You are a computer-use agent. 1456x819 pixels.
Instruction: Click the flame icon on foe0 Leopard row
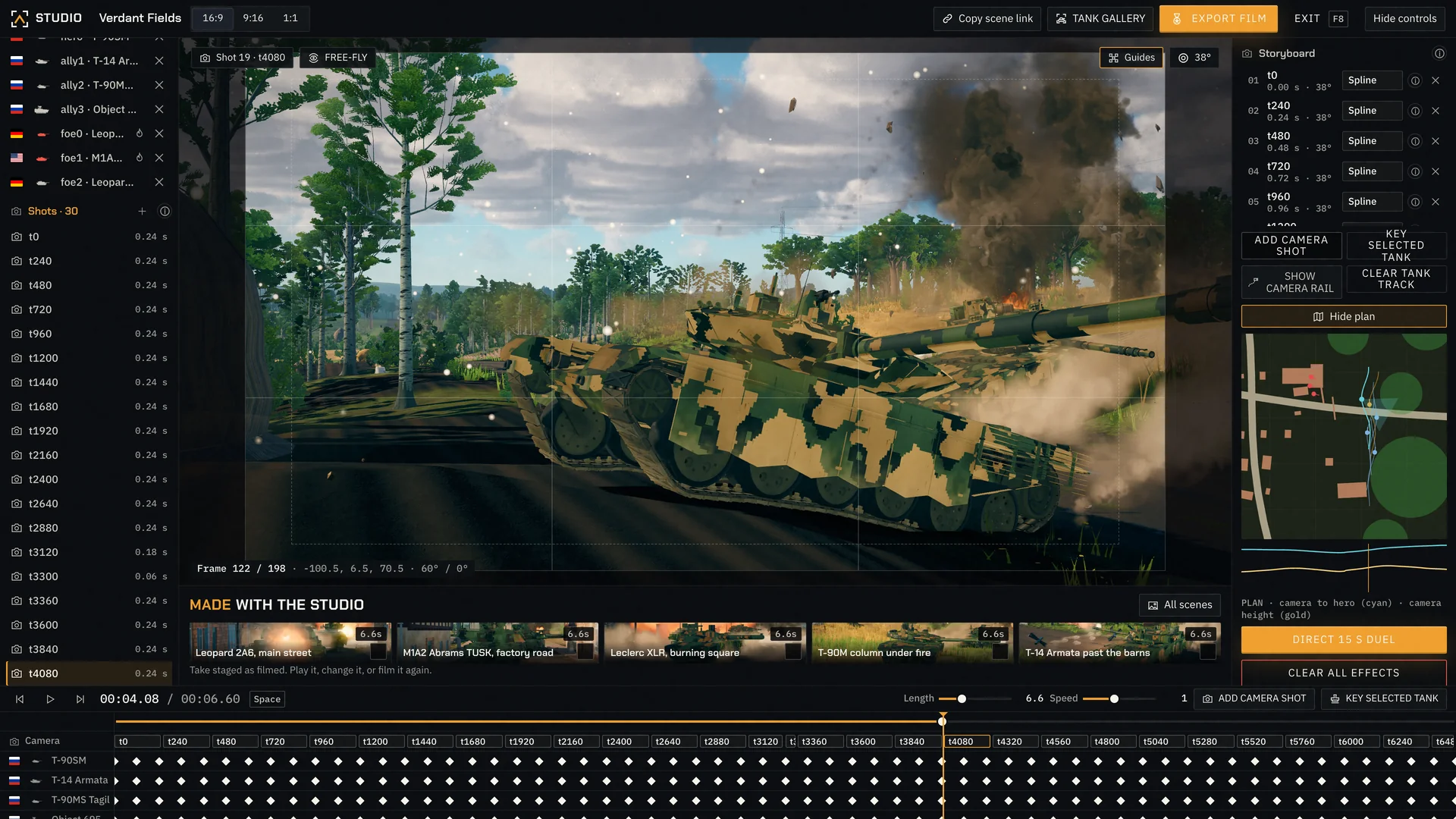tap(140, 133)
